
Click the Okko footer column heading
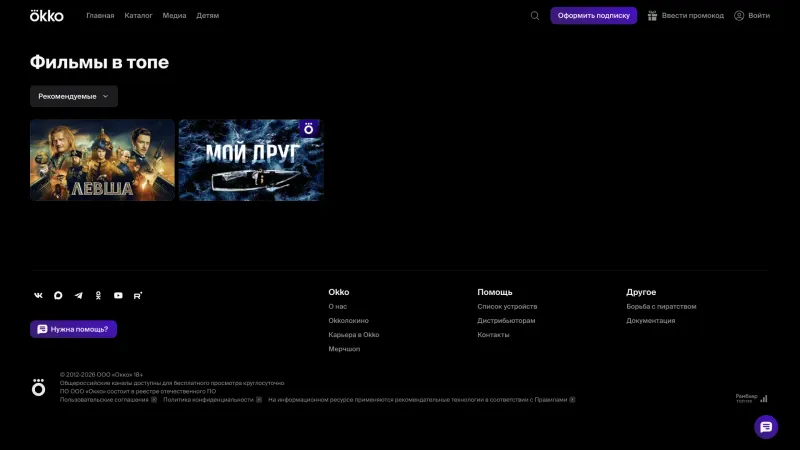click(x=339, y=292)
